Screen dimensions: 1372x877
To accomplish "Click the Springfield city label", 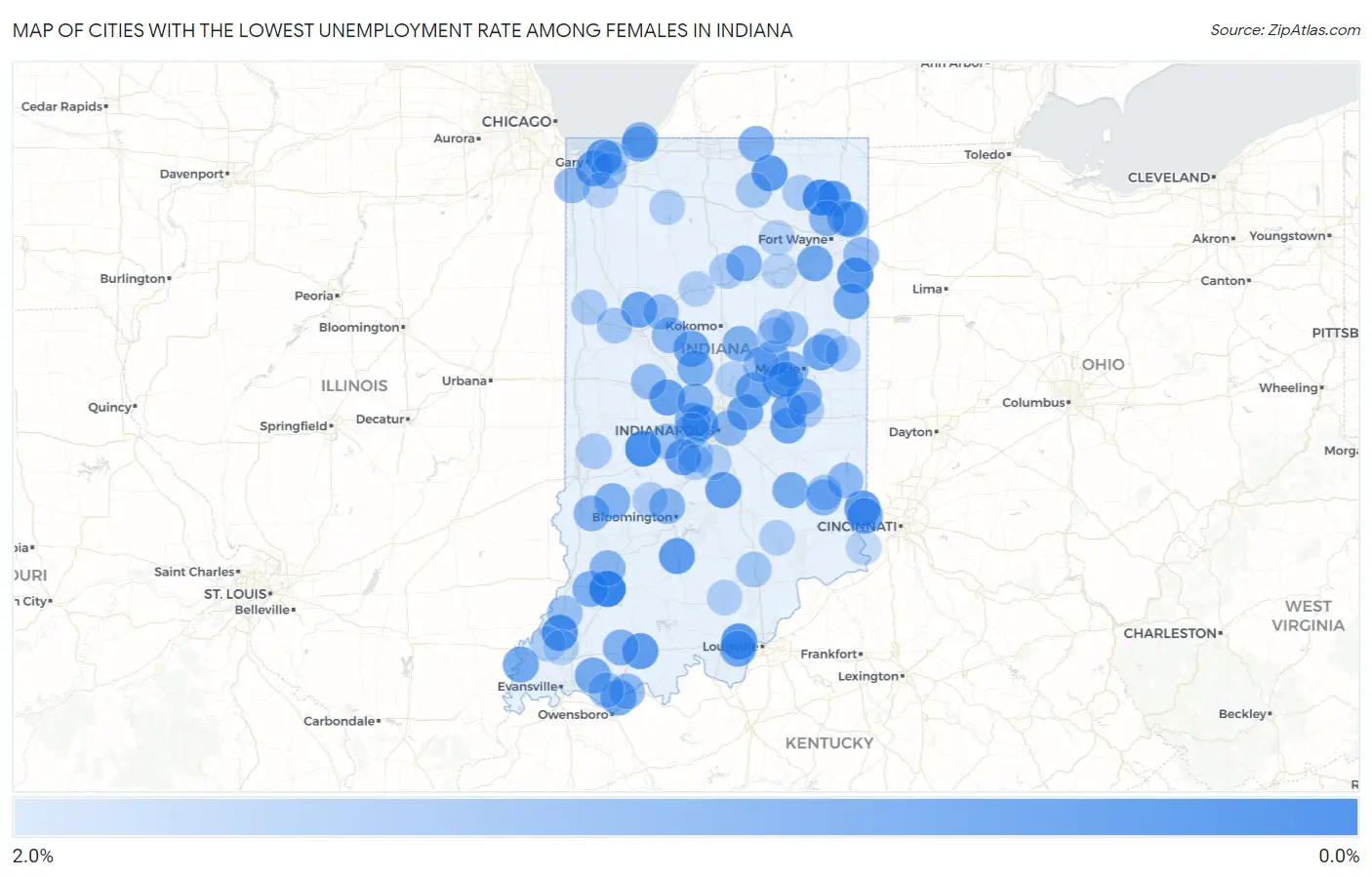I will 294,425.
